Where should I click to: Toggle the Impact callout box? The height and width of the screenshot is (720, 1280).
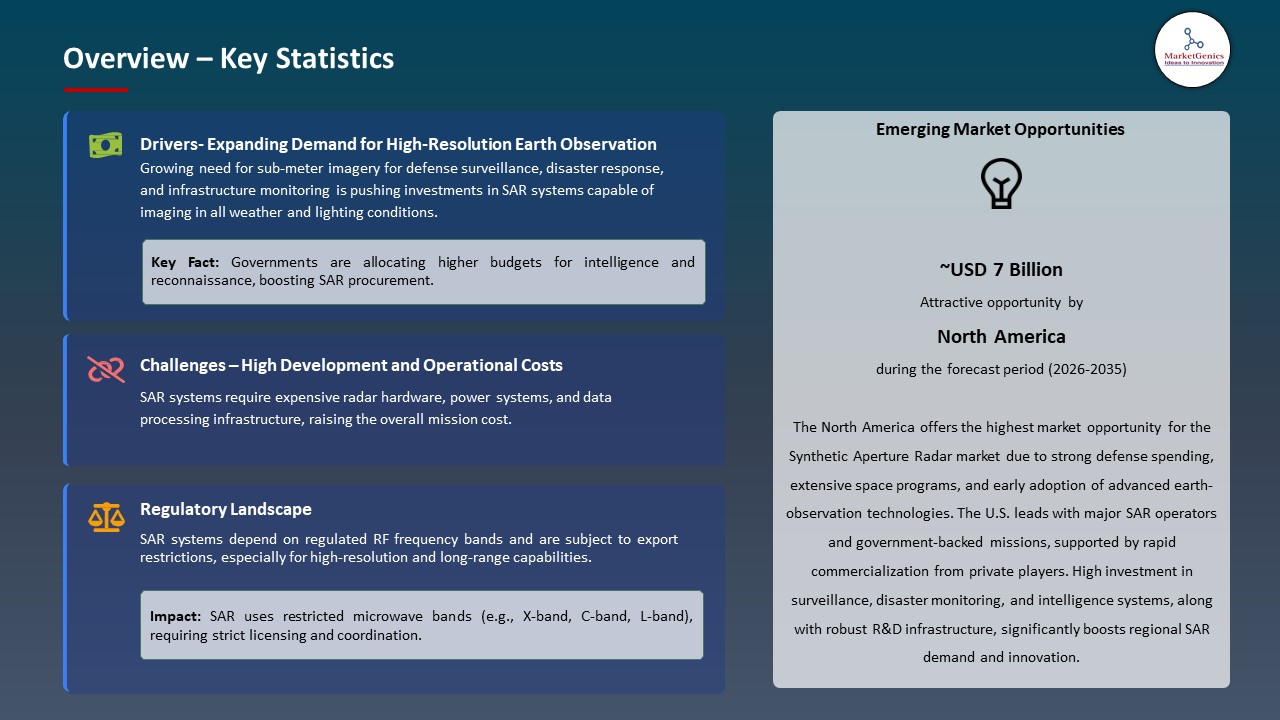[422, 625]
